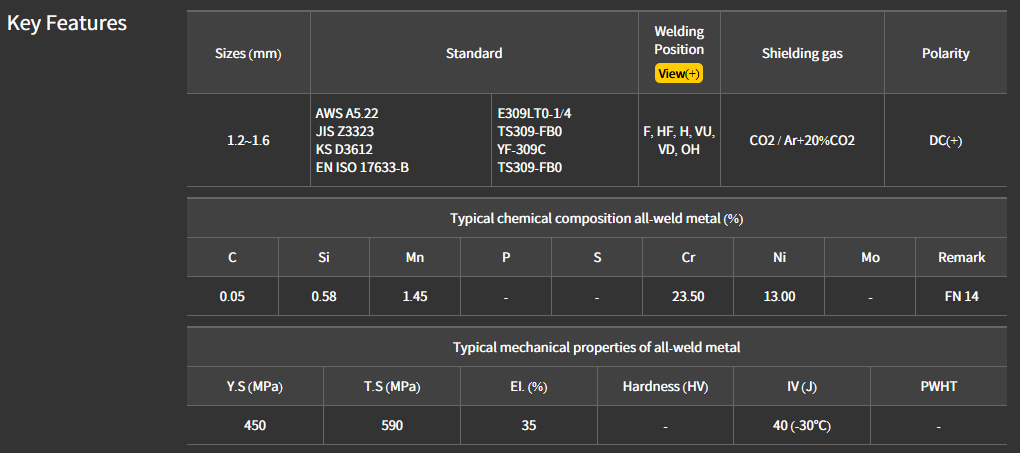Select the 13.00 Ni value
This screenshot has width=1020, height=453.
[x=779, y=296]
